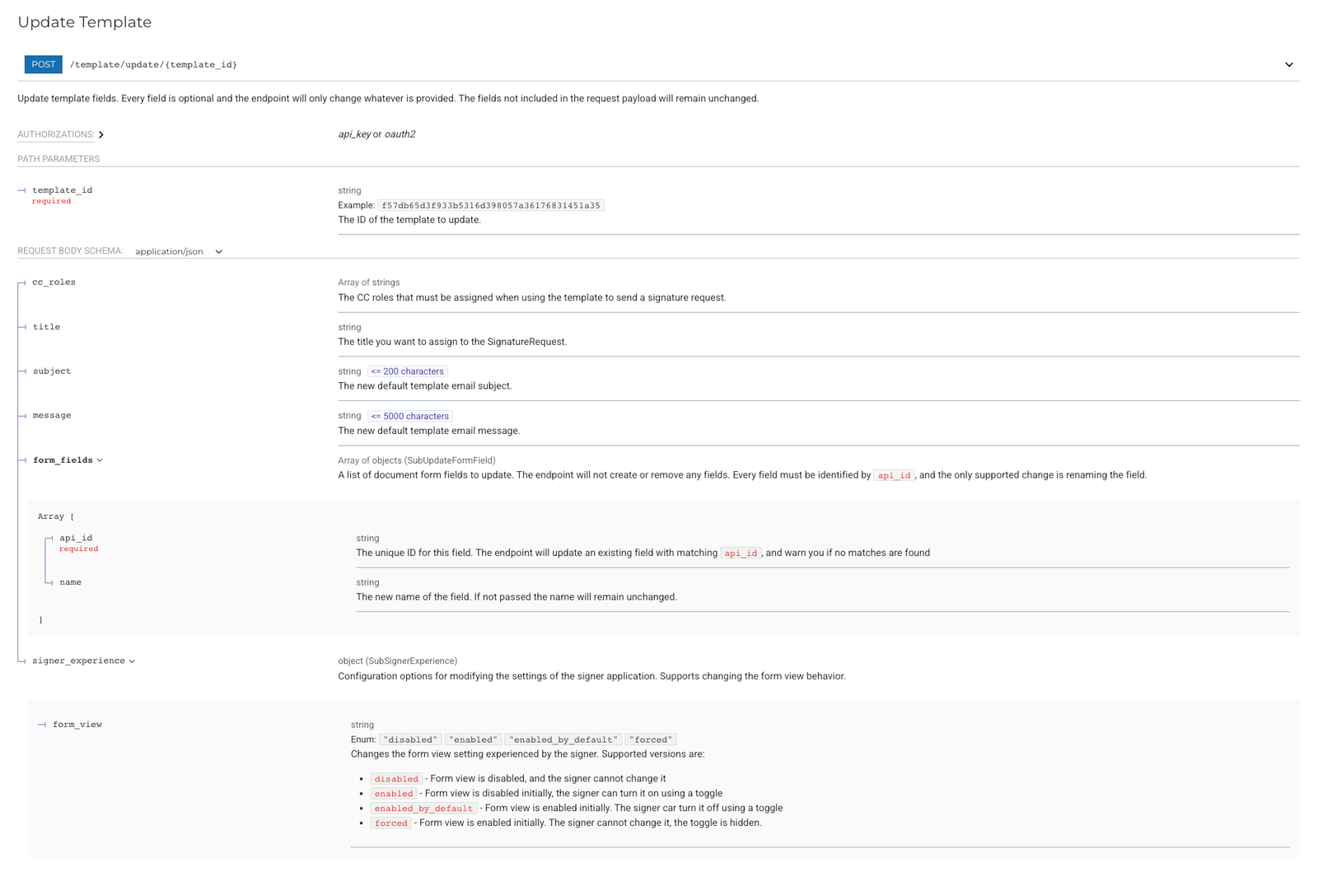Image resolution: width=1318 pixels, height=896 pixels.
Task: Select the "disabled" enum value badge
Action: [410, 739]
